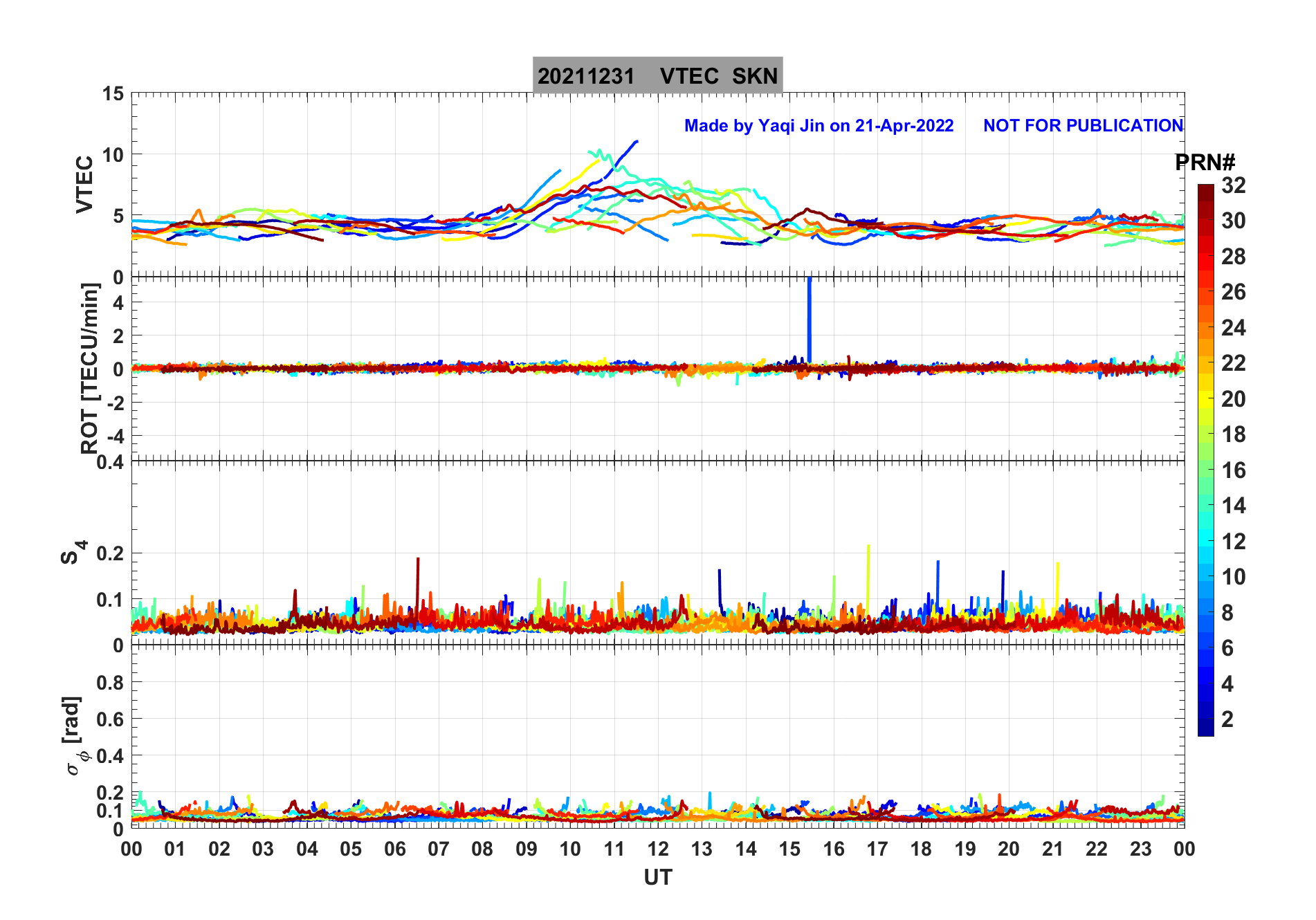Select ROT axis tick label "-4"
The height and width of the screenshot is (920, 1316).
click(x=116, y=436)
